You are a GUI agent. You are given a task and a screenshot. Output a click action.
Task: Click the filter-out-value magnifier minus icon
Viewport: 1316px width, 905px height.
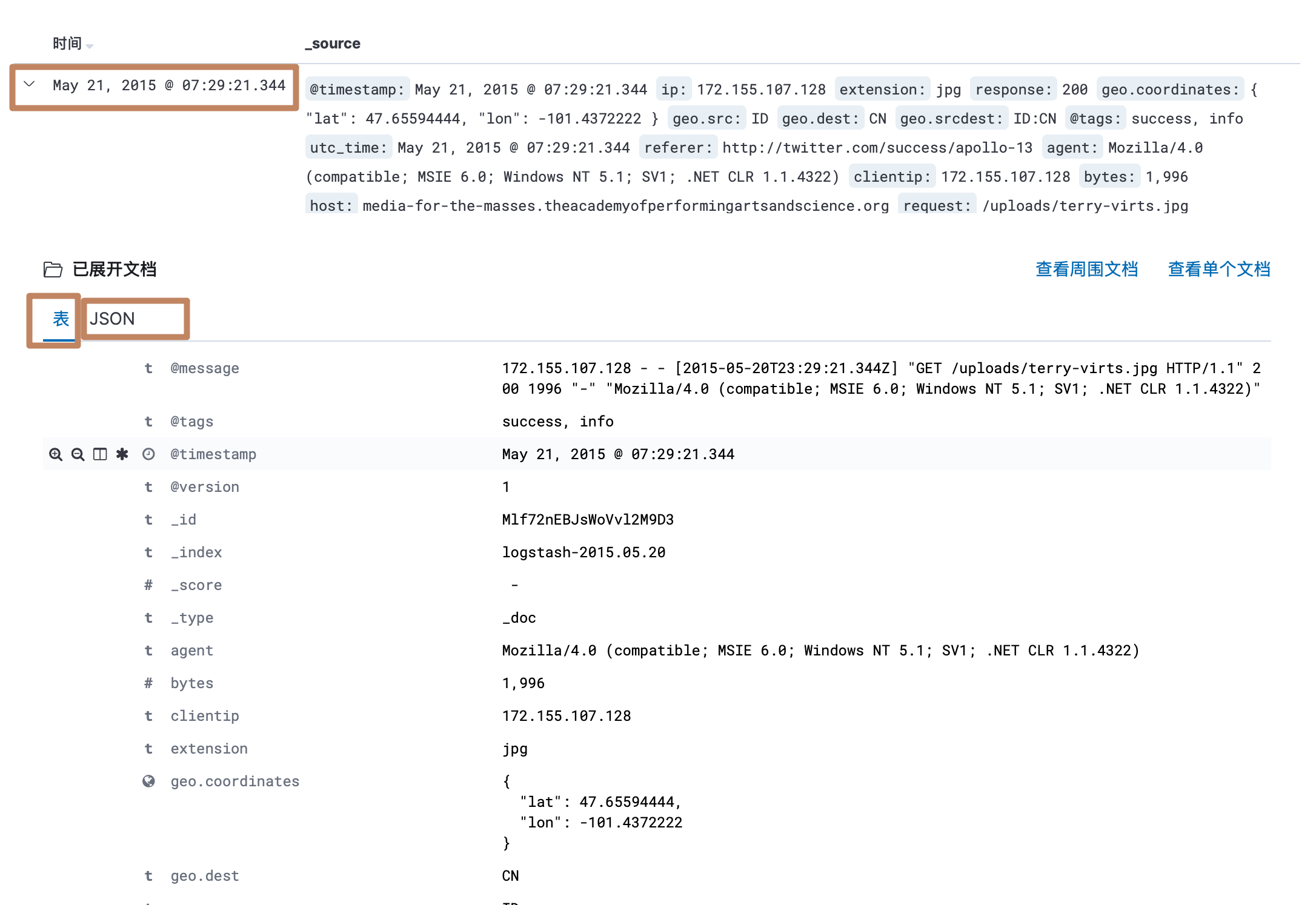(78, 454)
